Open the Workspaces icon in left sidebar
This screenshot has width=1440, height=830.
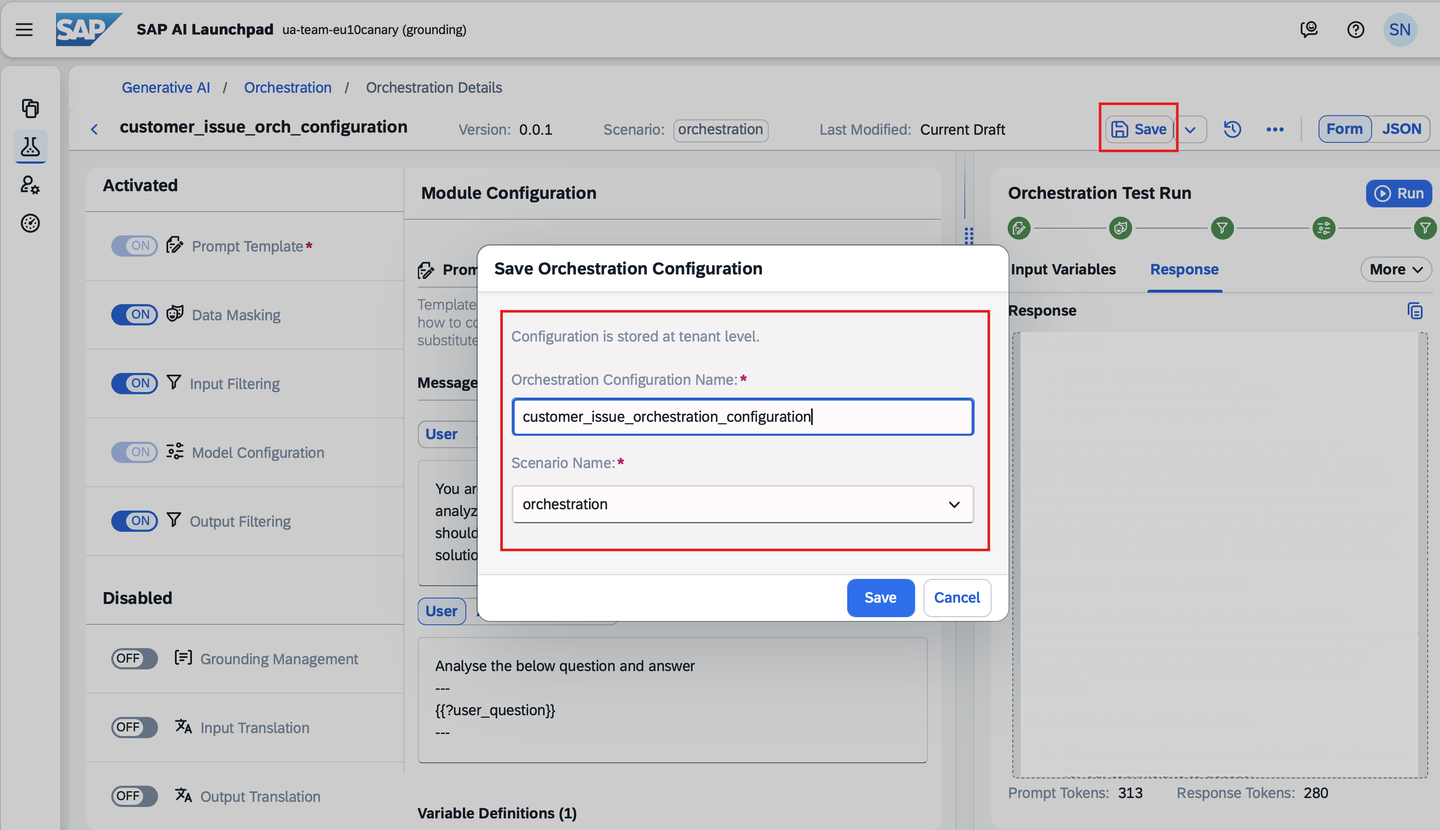click(31, 108)
